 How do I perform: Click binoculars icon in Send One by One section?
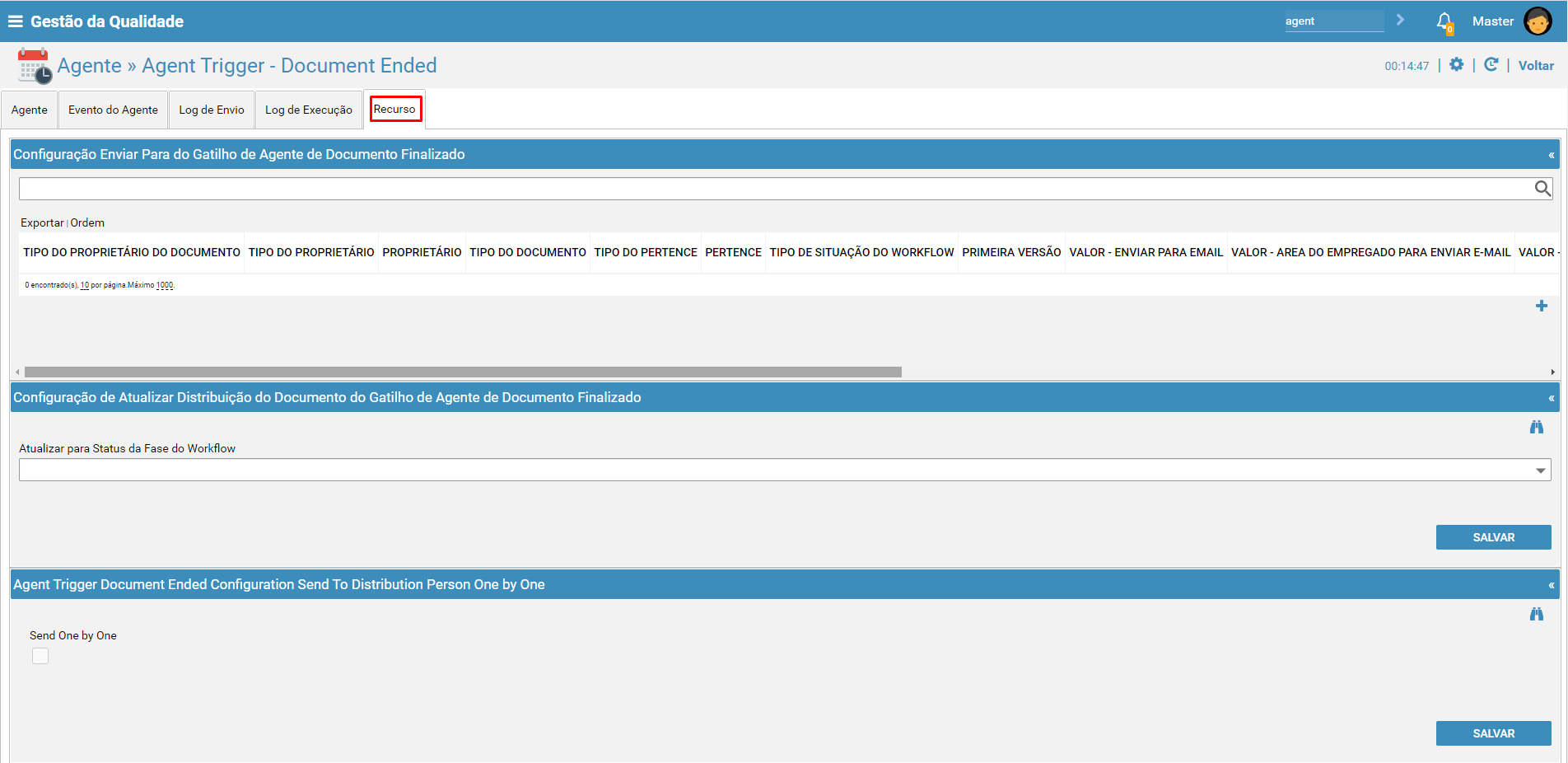click(1537, 614)
